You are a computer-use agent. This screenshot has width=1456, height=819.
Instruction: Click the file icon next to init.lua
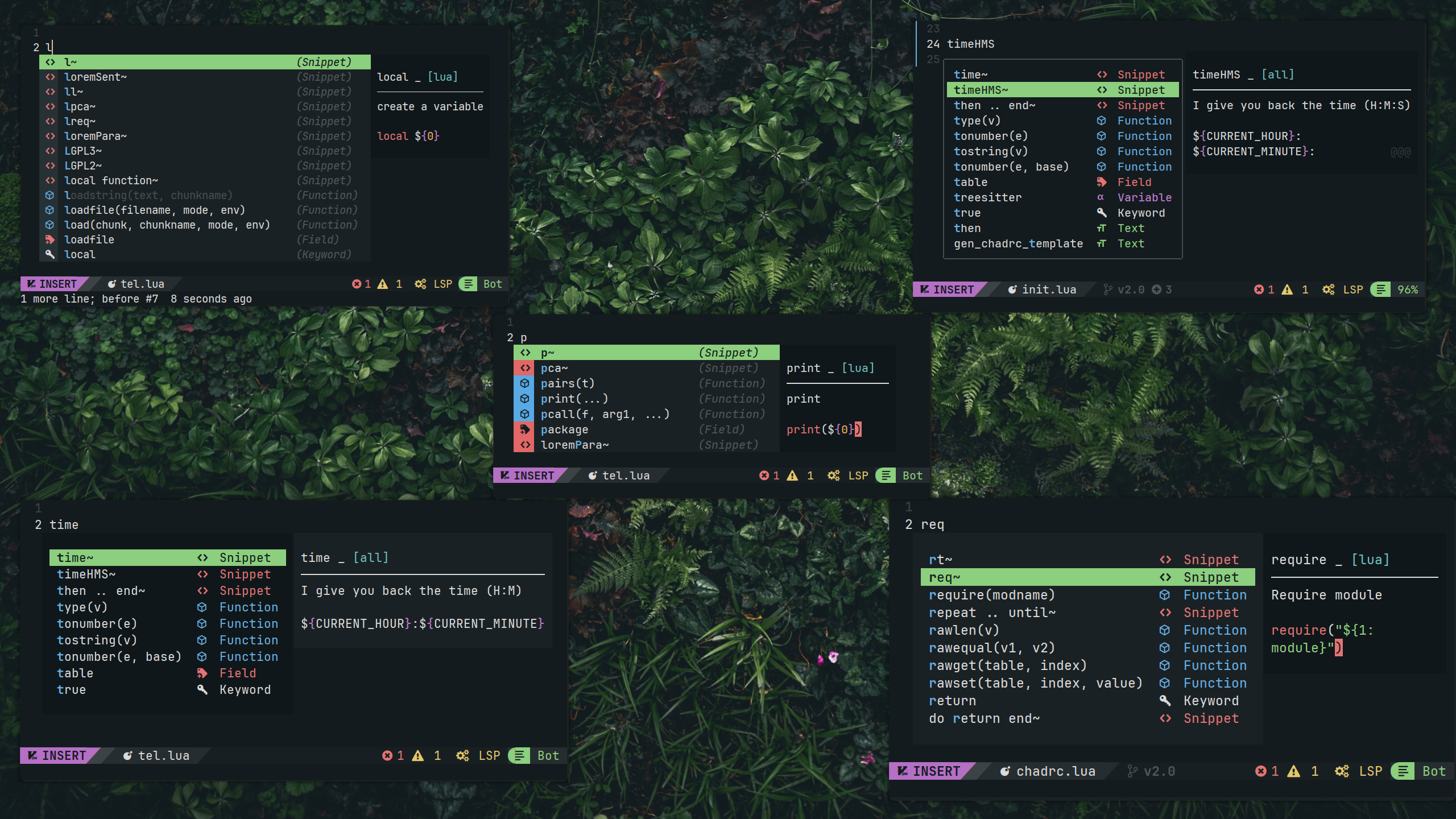click(1012, 289)
